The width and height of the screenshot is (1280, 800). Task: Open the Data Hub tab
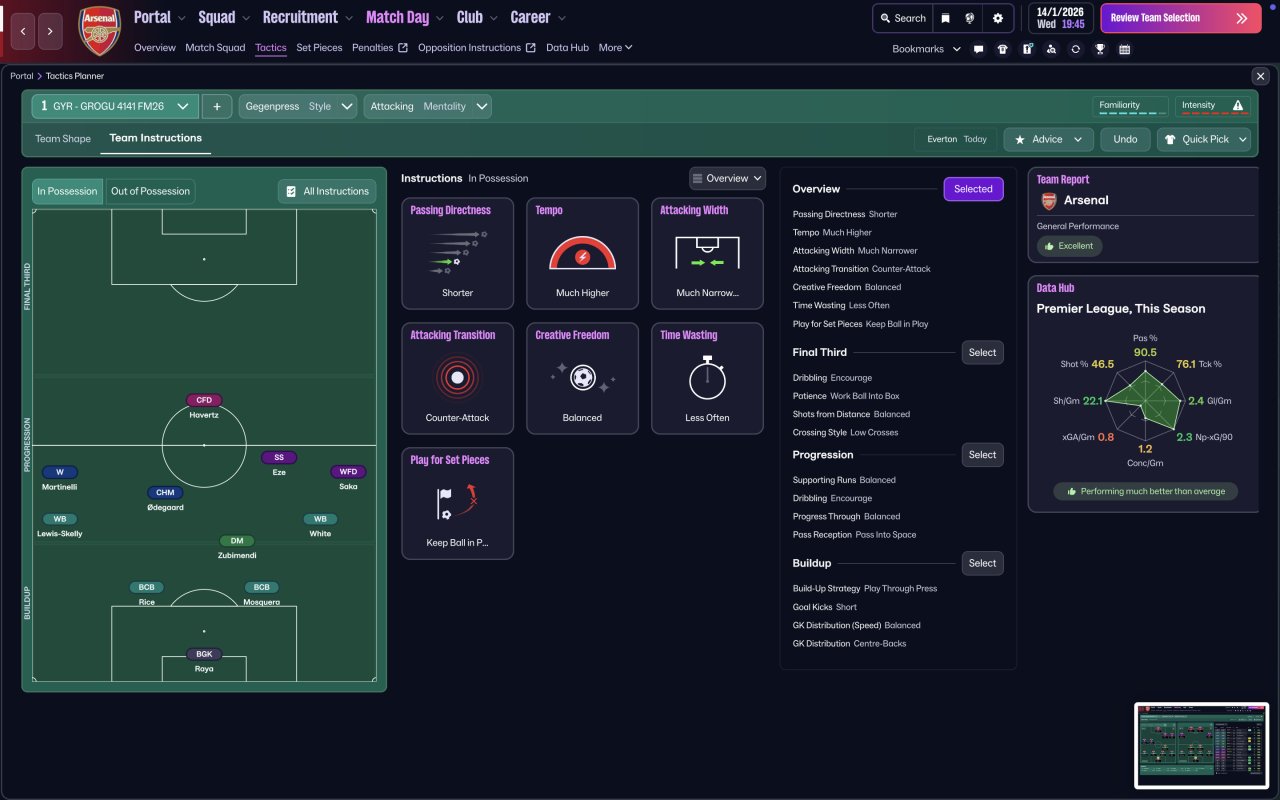point(567,47)
